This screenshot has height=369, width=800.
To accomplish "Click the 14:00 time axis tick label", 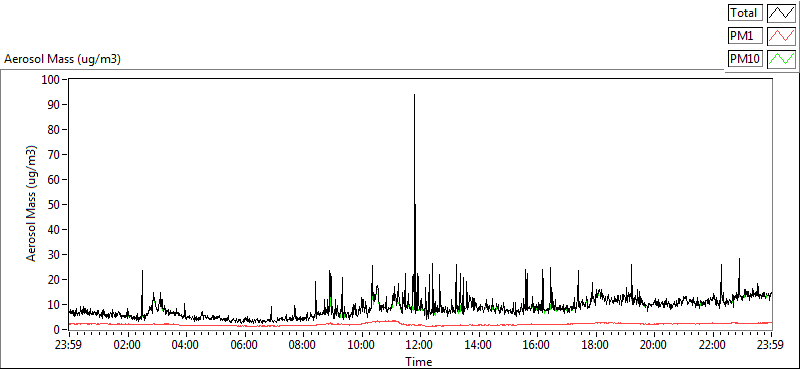I will tap(479, 344).
